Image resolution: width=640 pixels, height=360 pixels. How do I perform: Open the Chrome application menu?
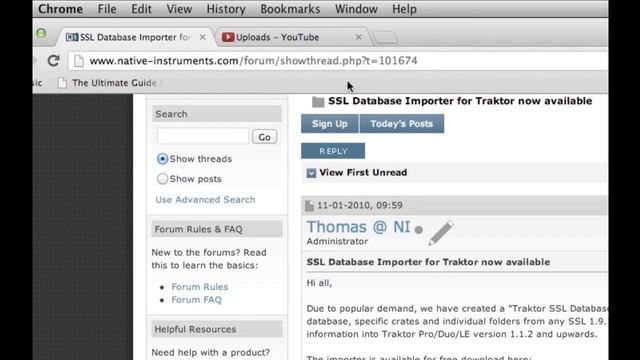point(60,9)
